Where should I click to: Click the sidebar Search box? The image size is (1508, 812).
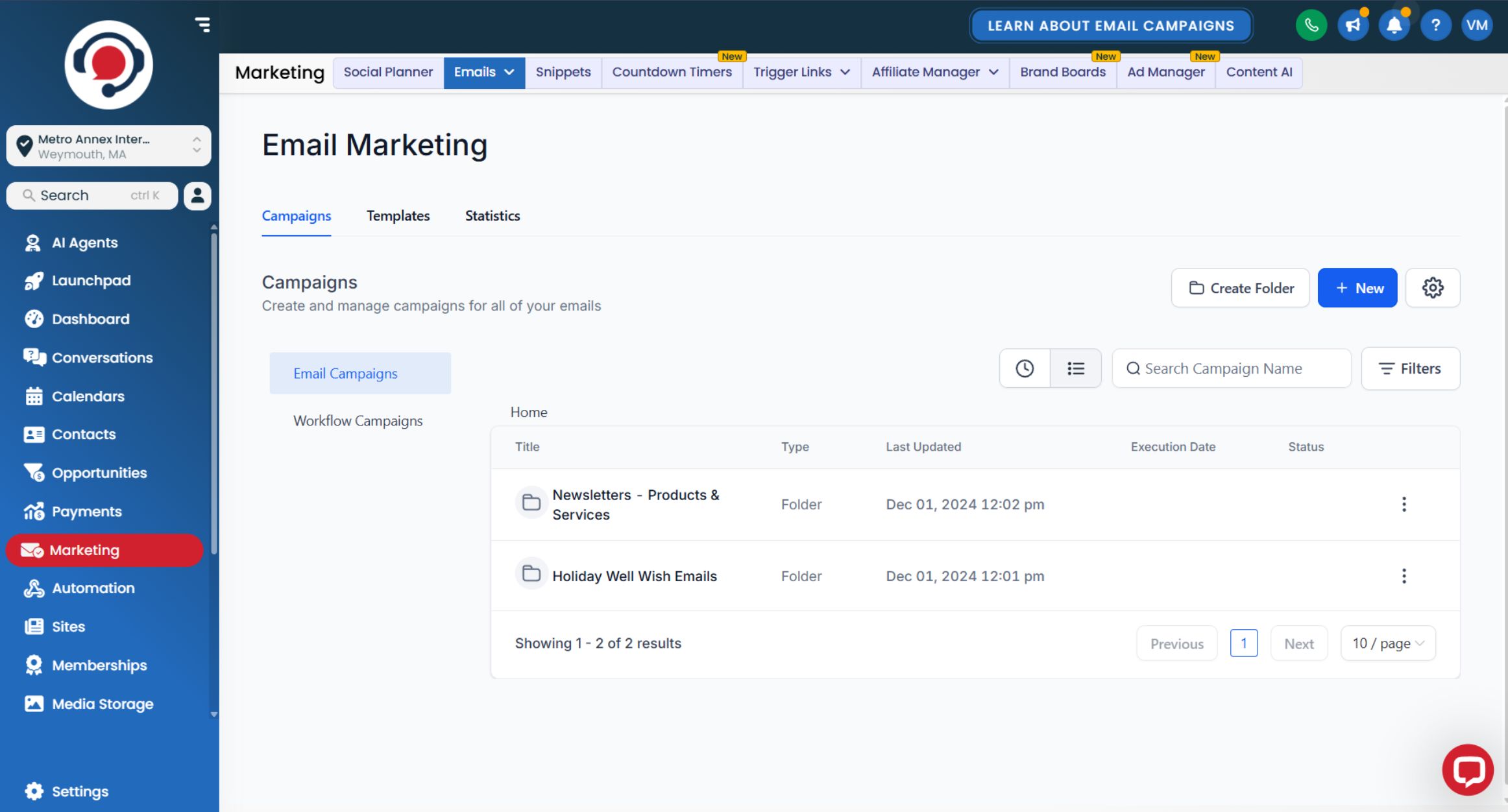pyautogui.click(x=92, y=195)
